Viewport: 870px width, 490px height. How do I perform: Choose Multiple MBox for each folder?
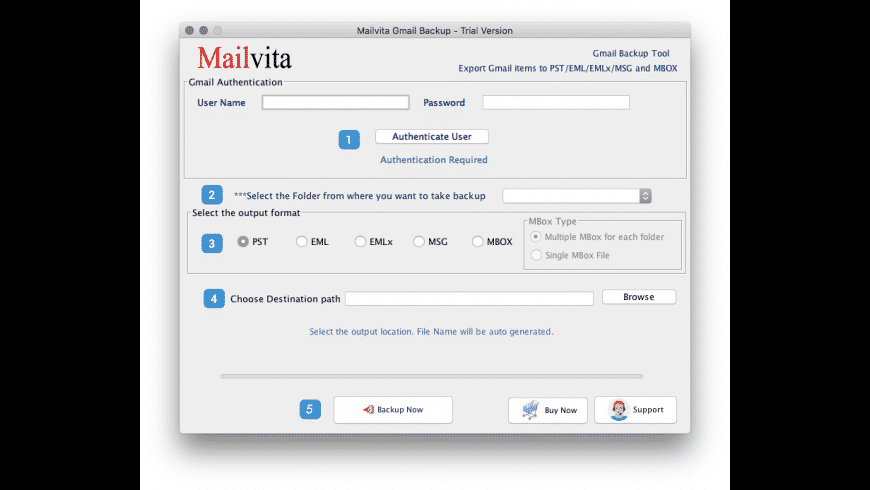click(536, 237)
